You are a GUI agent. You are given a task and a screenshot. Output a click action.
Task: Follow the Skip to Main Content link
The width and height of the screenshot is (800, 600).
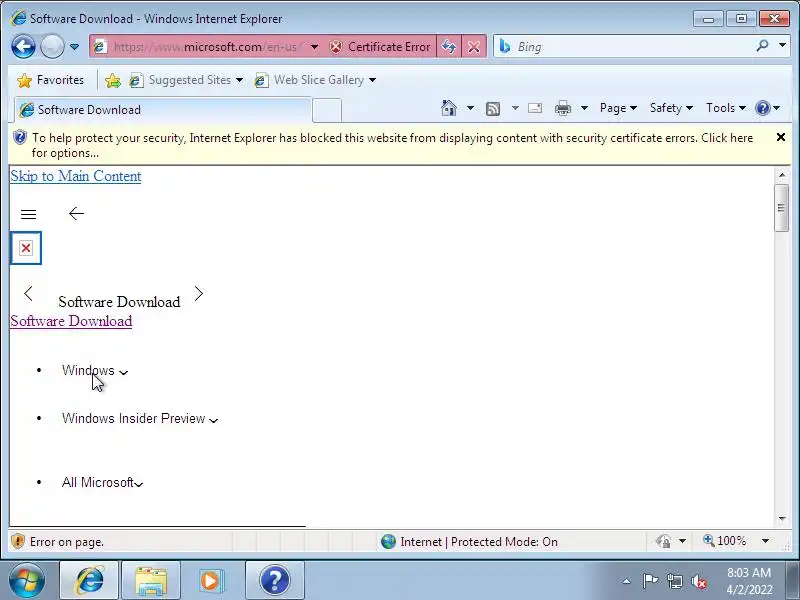coord(76,176)
